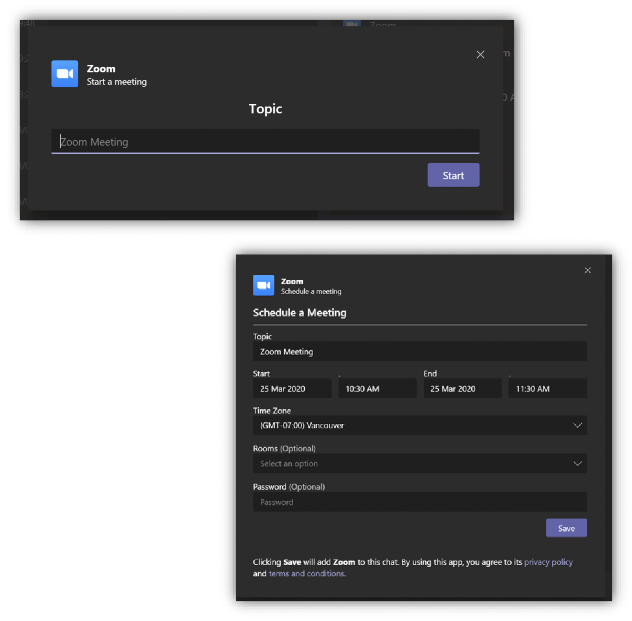
Task: Click the Zoom camera icon in Start a meeting dialog
Action: coord(64,73)
